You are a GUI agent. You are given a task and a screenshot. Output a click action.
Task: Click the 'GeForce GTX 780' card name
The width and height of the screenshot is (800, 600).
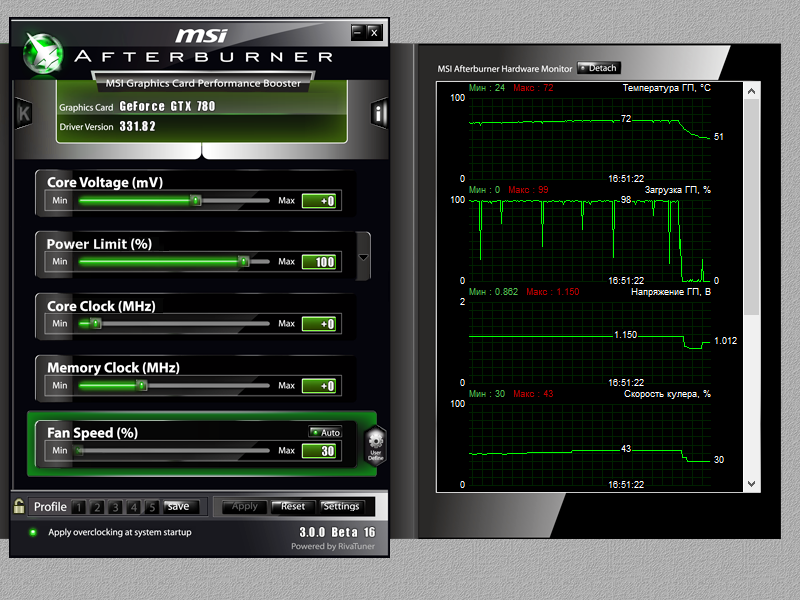click(x=167, y=106)
